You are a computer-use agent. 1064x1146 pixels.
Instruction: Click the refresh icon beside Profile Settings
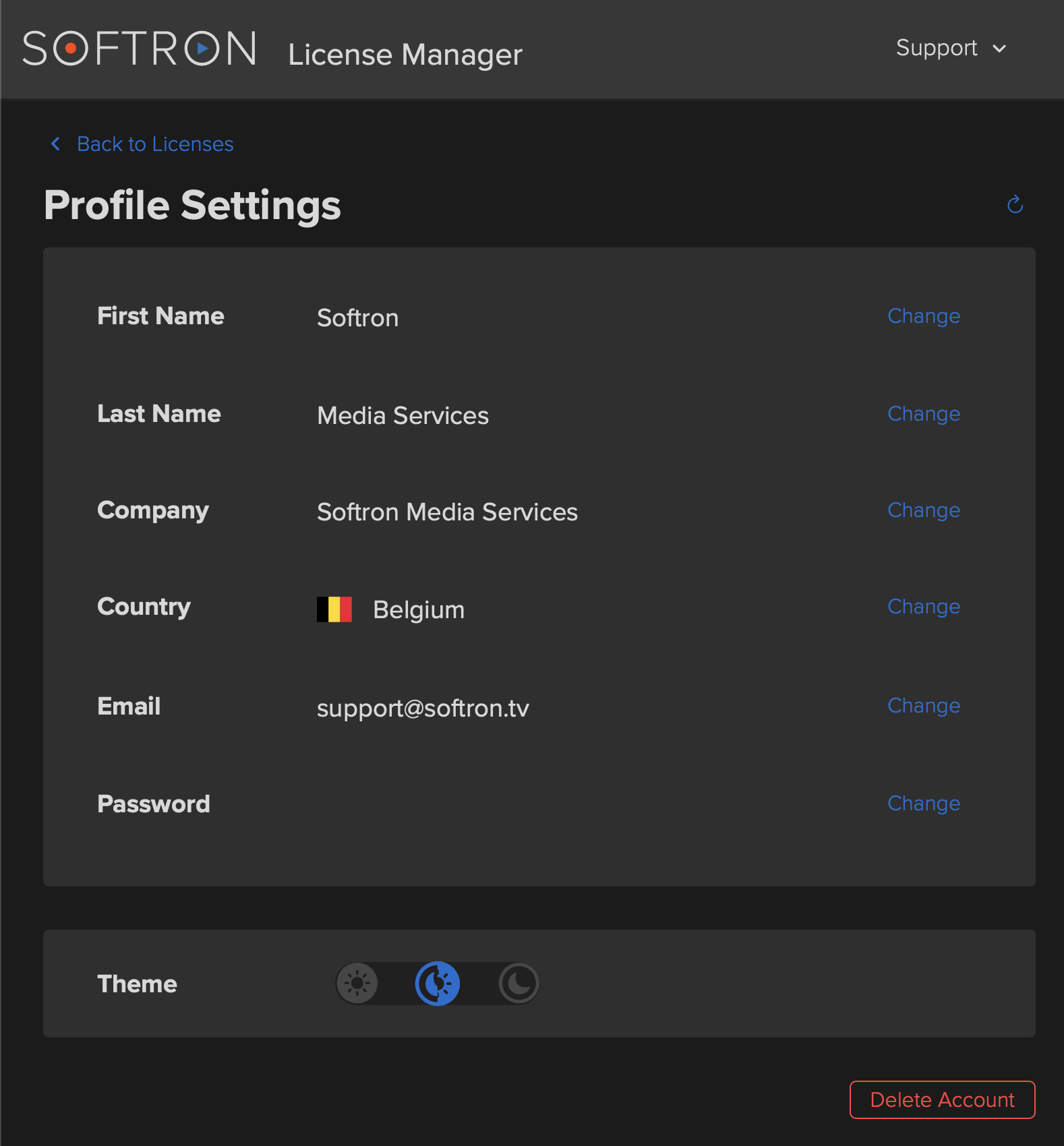tap(1015, 204)
